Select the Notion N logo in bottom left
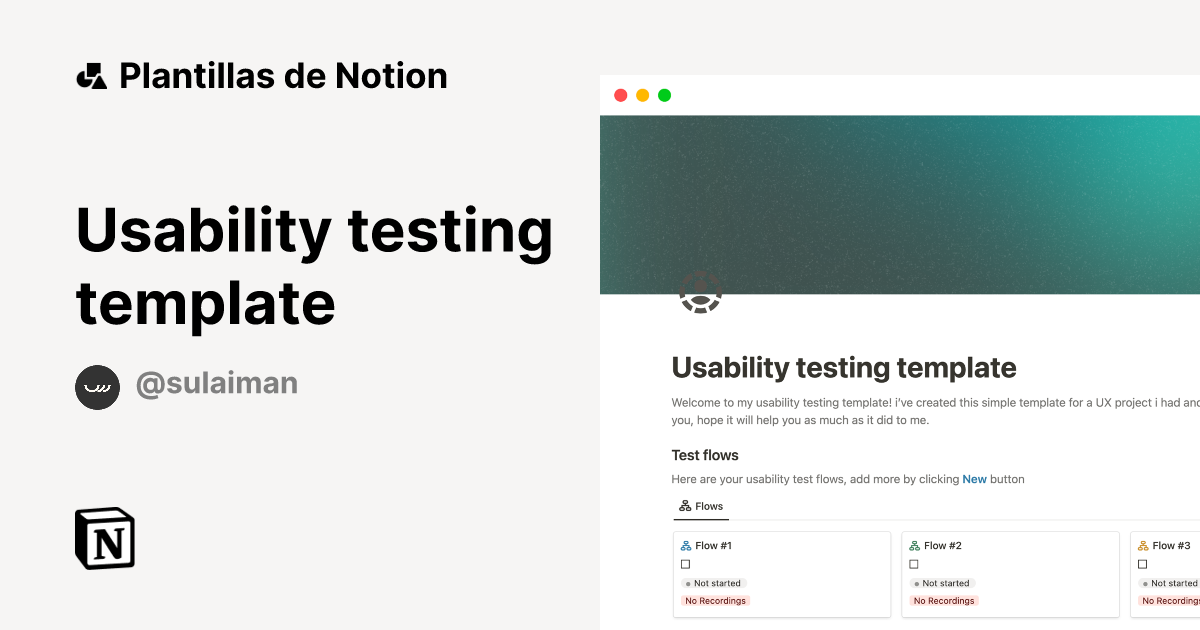This screenshot has height=630, width=1200. click(104, 538)
